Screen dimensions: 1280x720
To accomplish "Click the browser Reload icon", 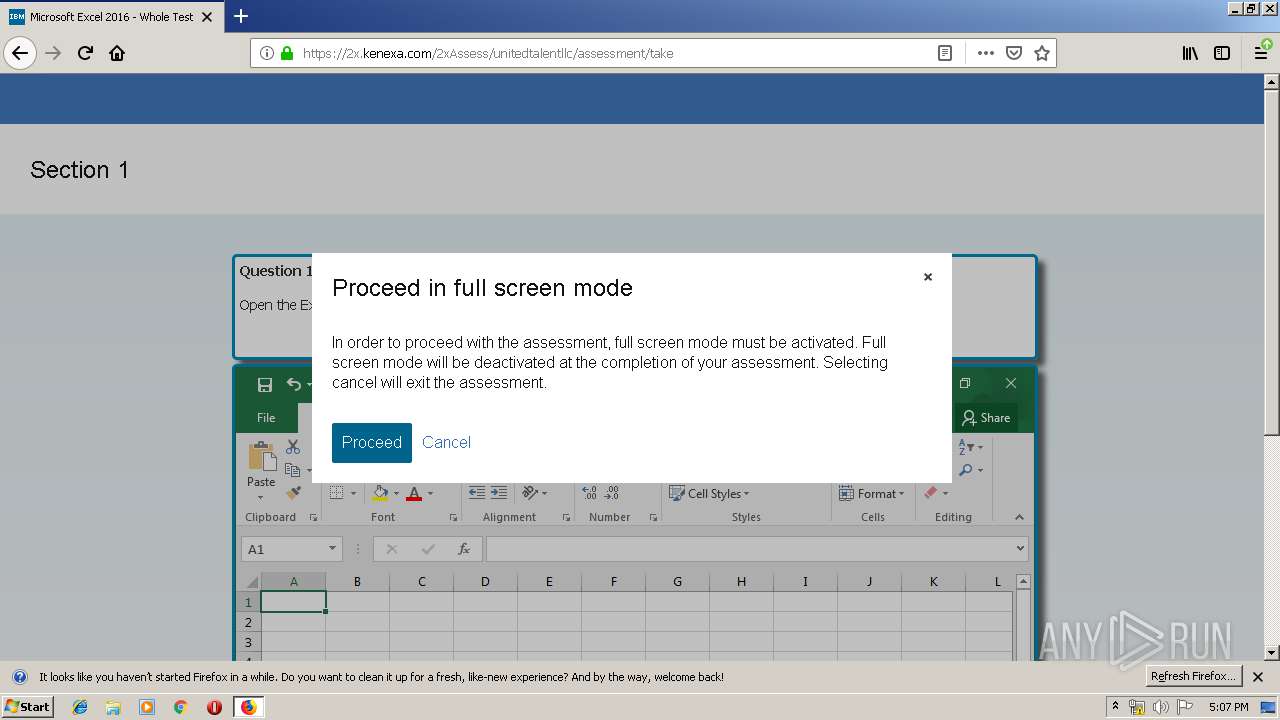I will [85, 53].
